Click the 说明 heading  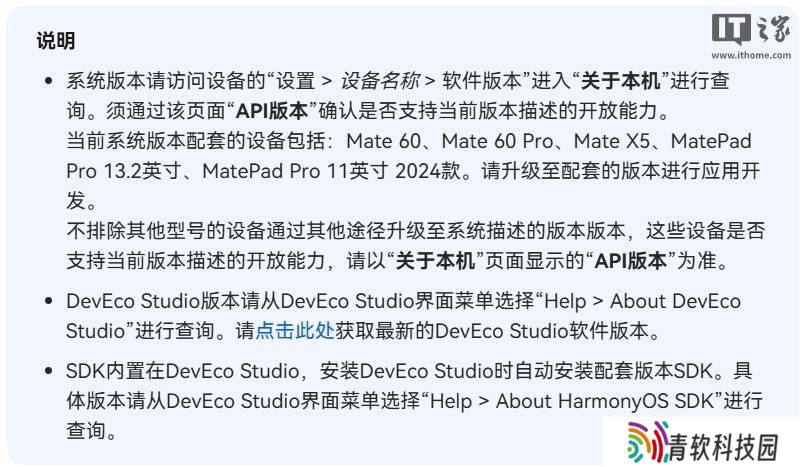point(56,40)
